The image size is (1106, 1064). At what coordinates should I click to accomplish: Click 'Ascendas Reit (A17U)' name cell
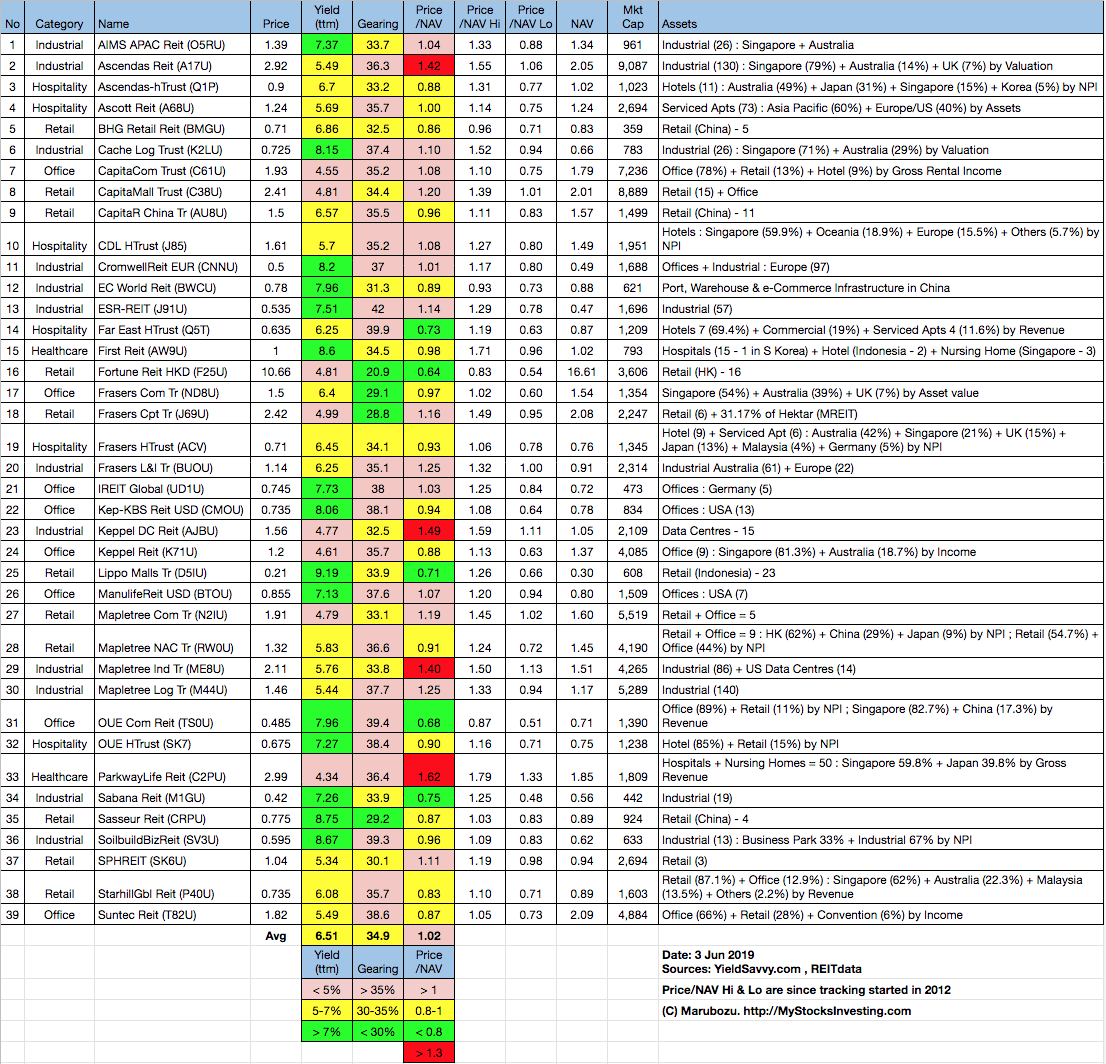click(172, 66)
